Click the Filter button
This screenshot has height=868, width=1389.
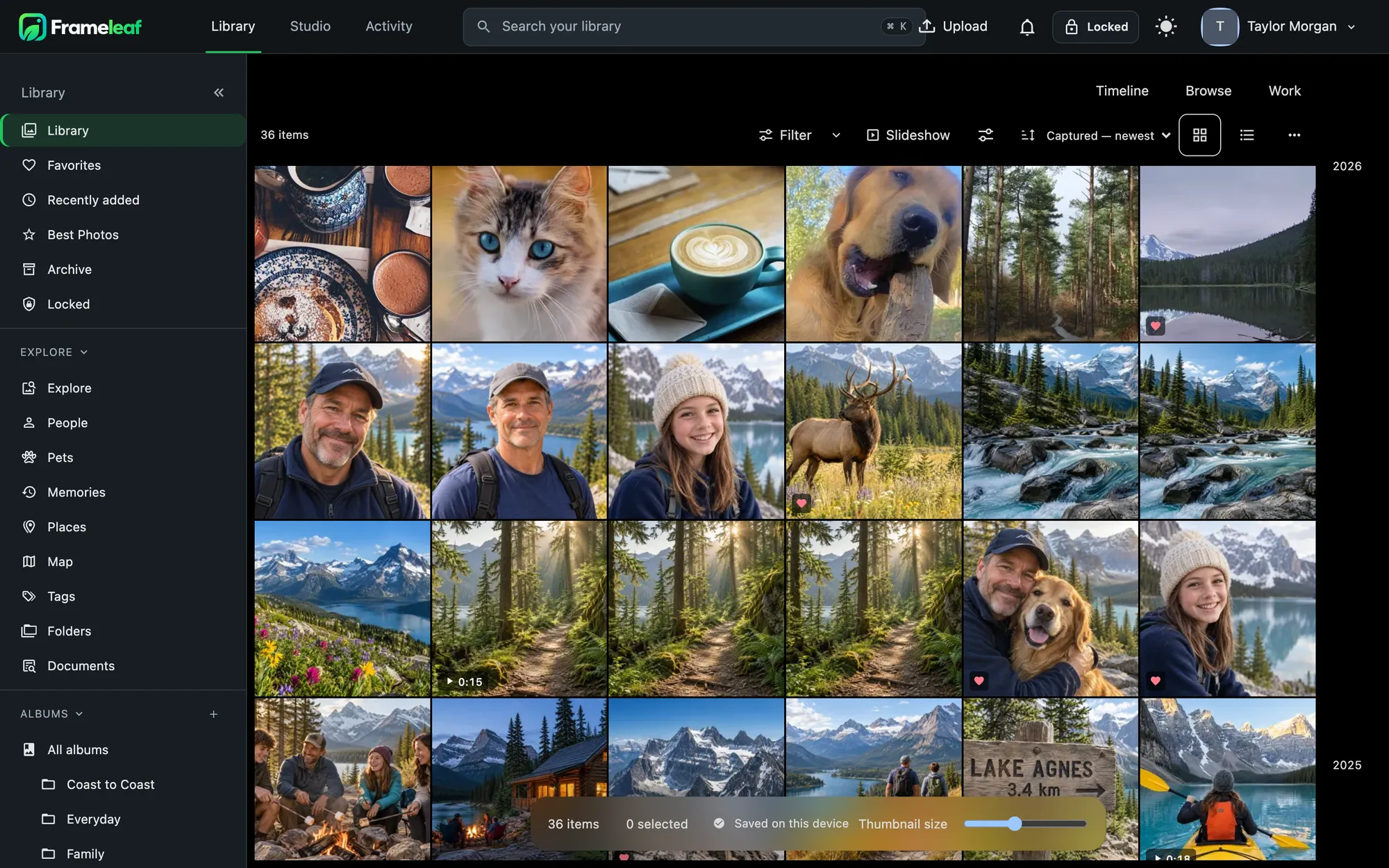coord(785,135)
